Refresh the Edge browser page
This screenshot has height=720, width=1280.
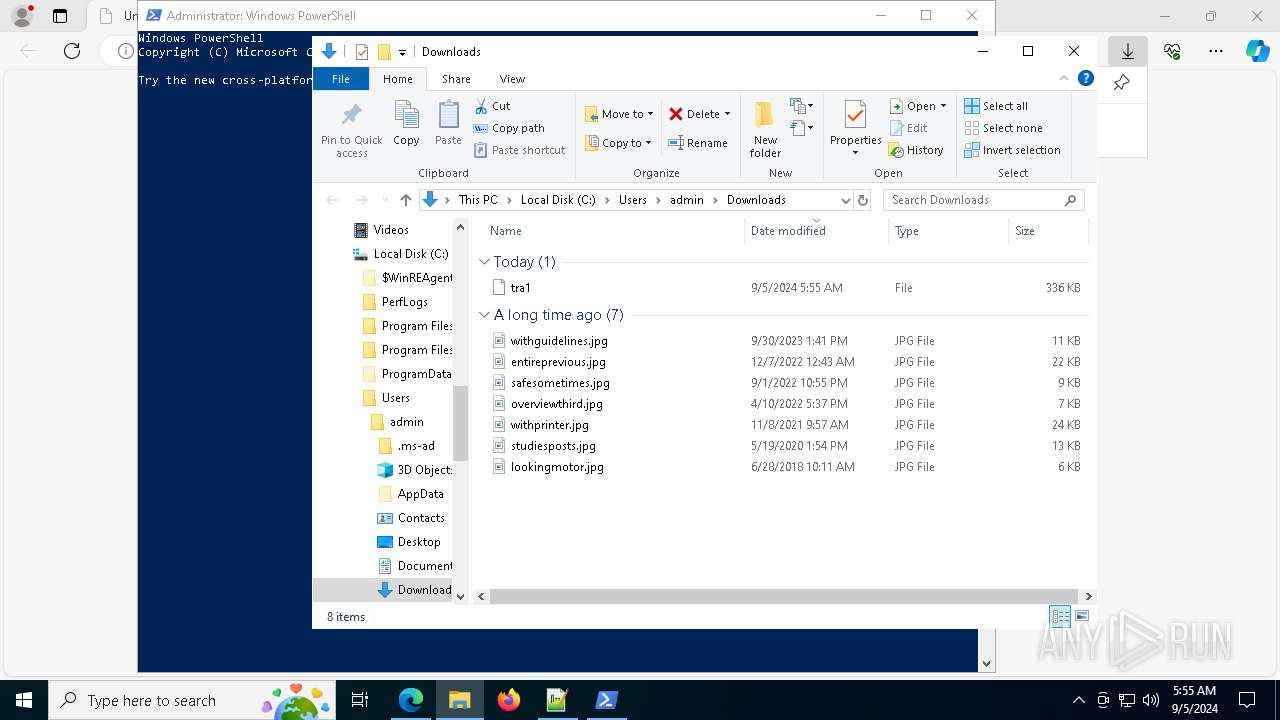click(72, 51)
